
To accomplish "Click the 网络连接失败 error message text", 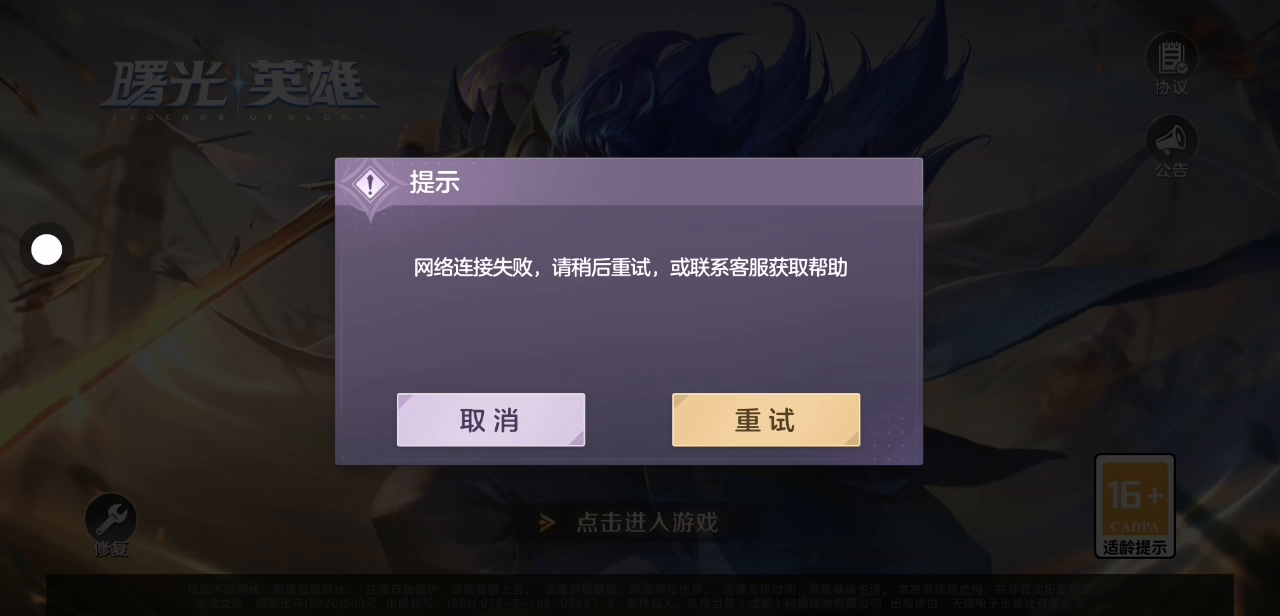I will pyautogui.click(x=631, y=267).
